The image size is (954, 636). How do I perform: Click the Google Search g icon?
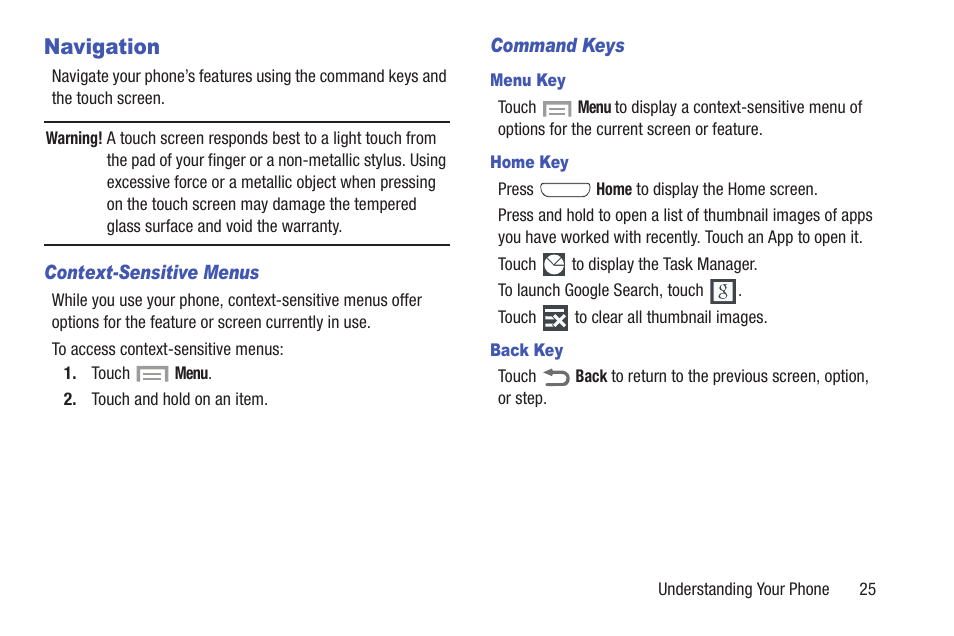723,292
